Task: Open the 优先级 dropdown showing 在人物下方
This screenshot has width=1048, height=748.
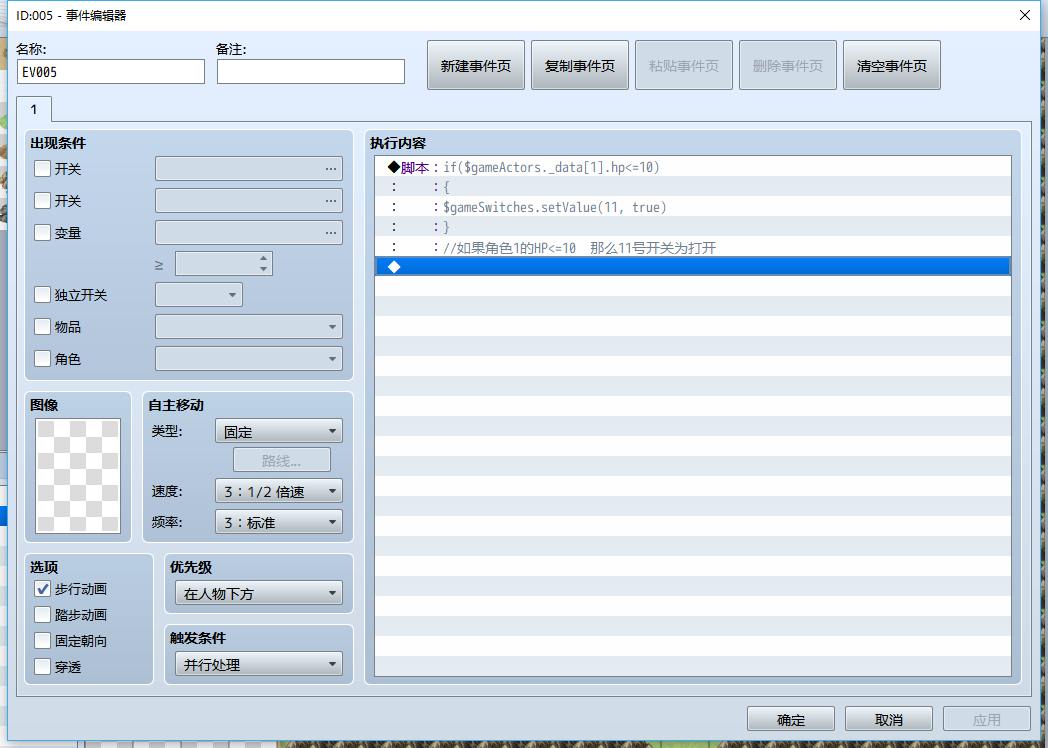Action: [x=259, y=593]
